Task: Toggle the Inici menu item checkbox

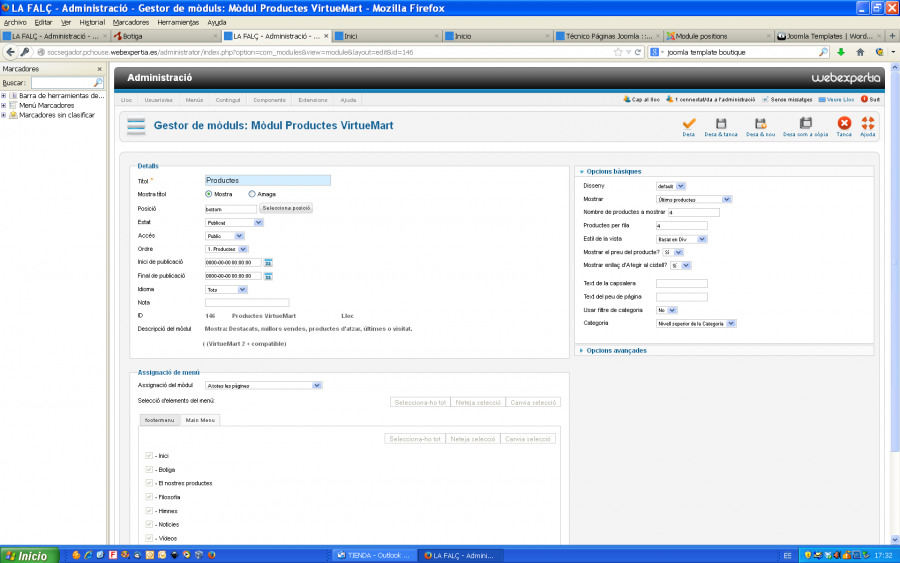Action: tap(149, 456)
